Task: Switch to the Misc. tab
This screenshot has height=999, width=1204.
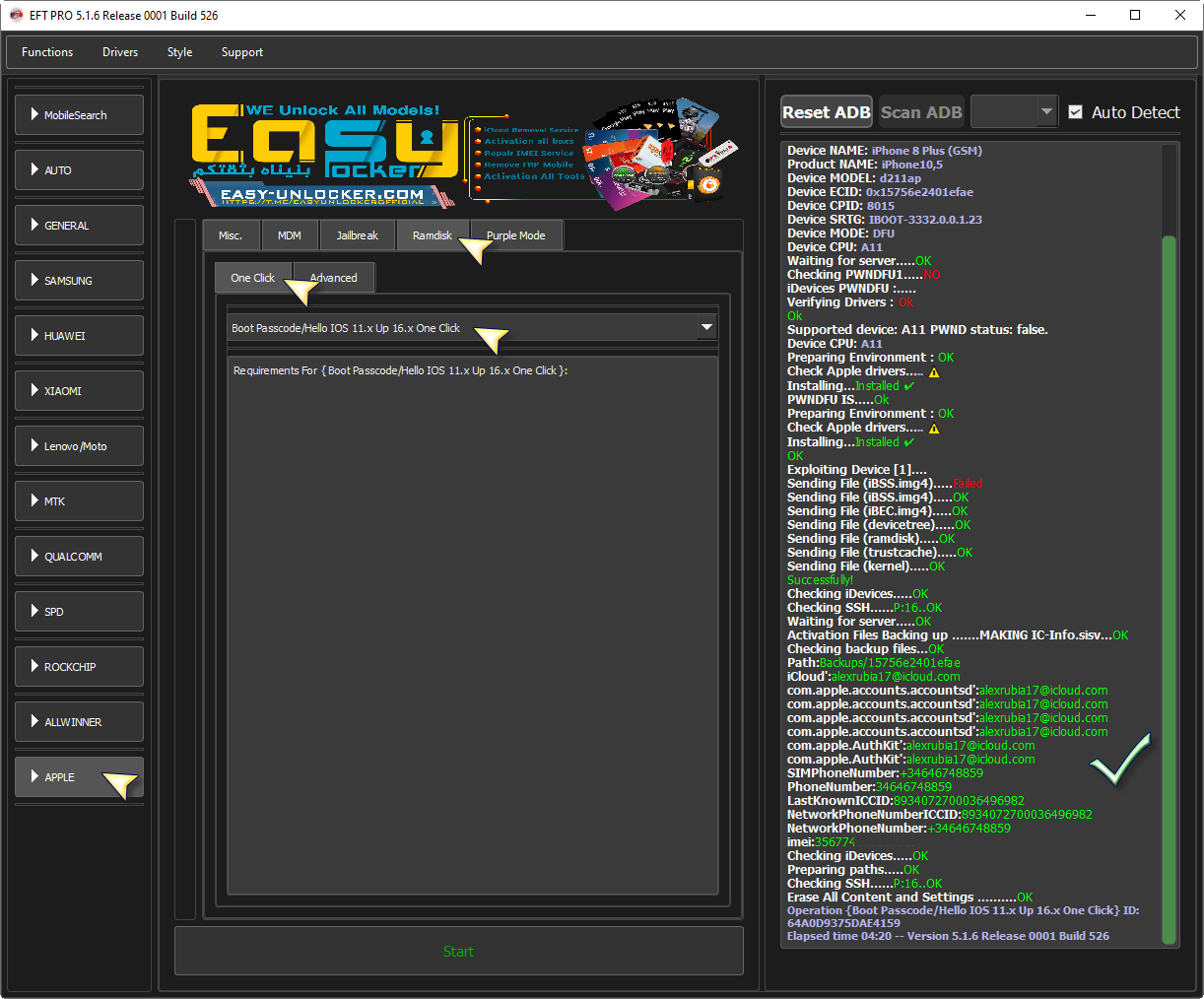Action: click(231, 235)
